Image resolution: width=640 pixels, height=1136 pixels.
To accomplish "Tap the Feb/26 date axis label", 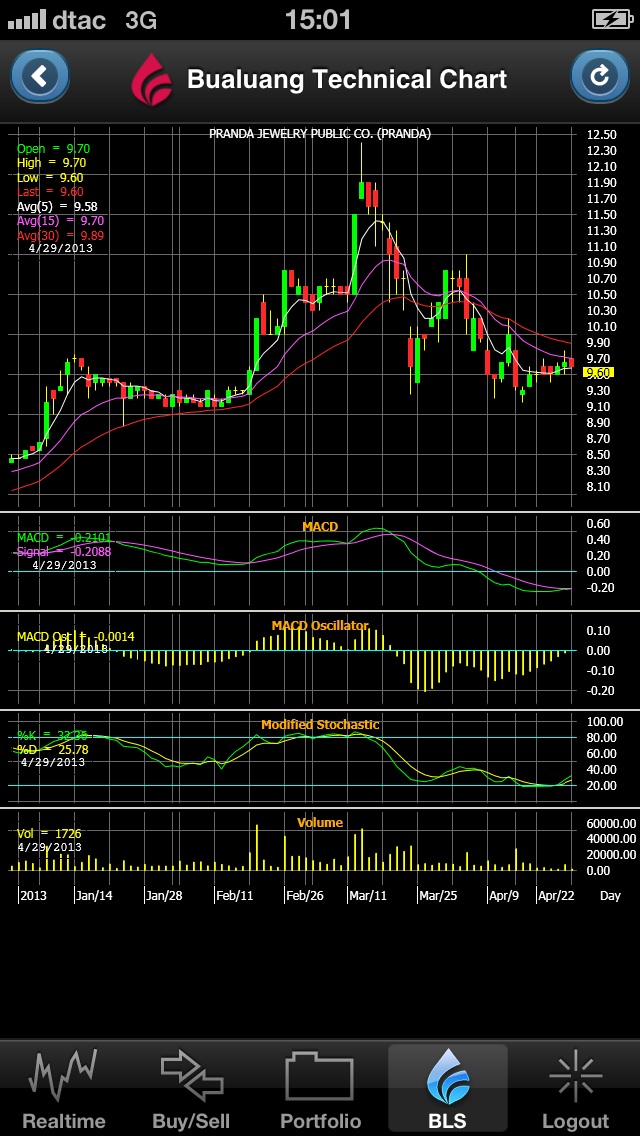I will click(x=304, y=895).
